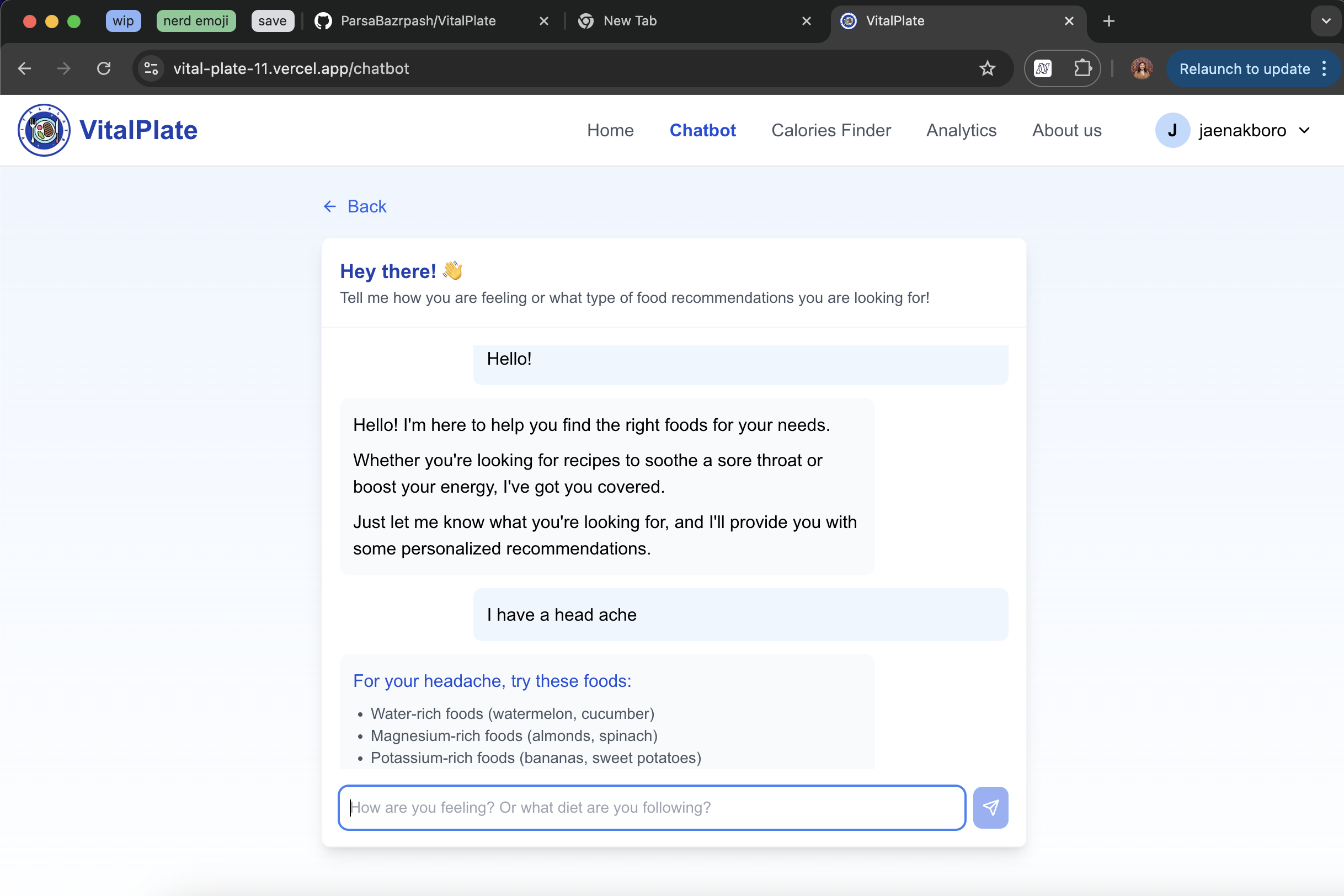Open the Chrome three-dot menu
The image size is (1344, 896).
[x=1324, y=68]
